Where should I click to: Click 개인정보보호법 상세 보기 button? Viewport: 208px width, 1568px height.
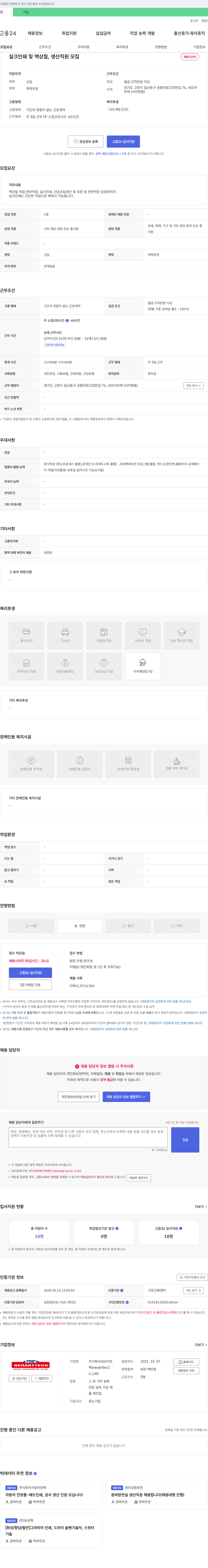coord(79,1096)
